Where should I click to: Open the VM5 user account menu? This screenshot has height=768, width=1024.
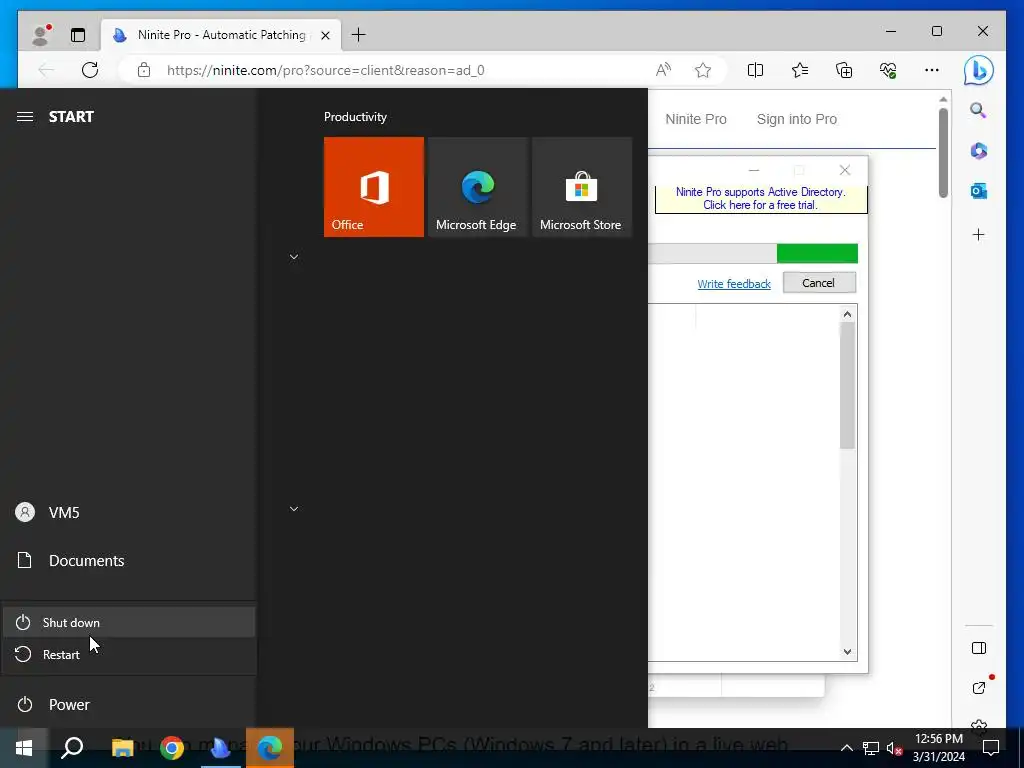tap(129, 512)
